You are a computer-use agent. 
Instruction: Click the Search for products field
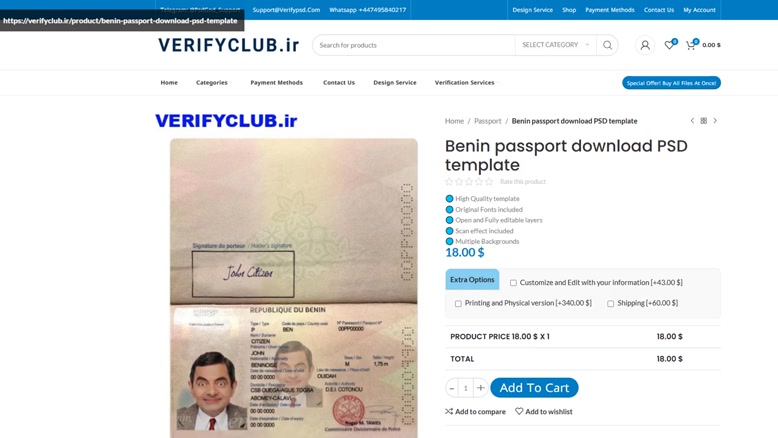click(x=414, y=45)
